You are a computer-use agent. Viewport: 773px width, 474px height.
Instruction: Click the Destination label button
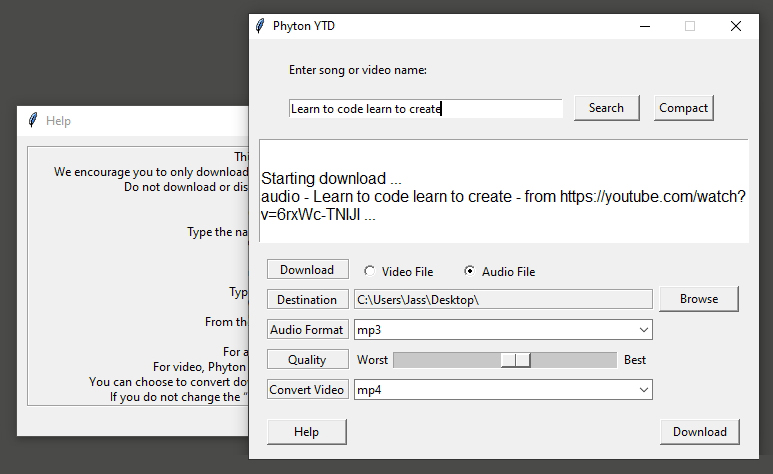coord(308,299)
